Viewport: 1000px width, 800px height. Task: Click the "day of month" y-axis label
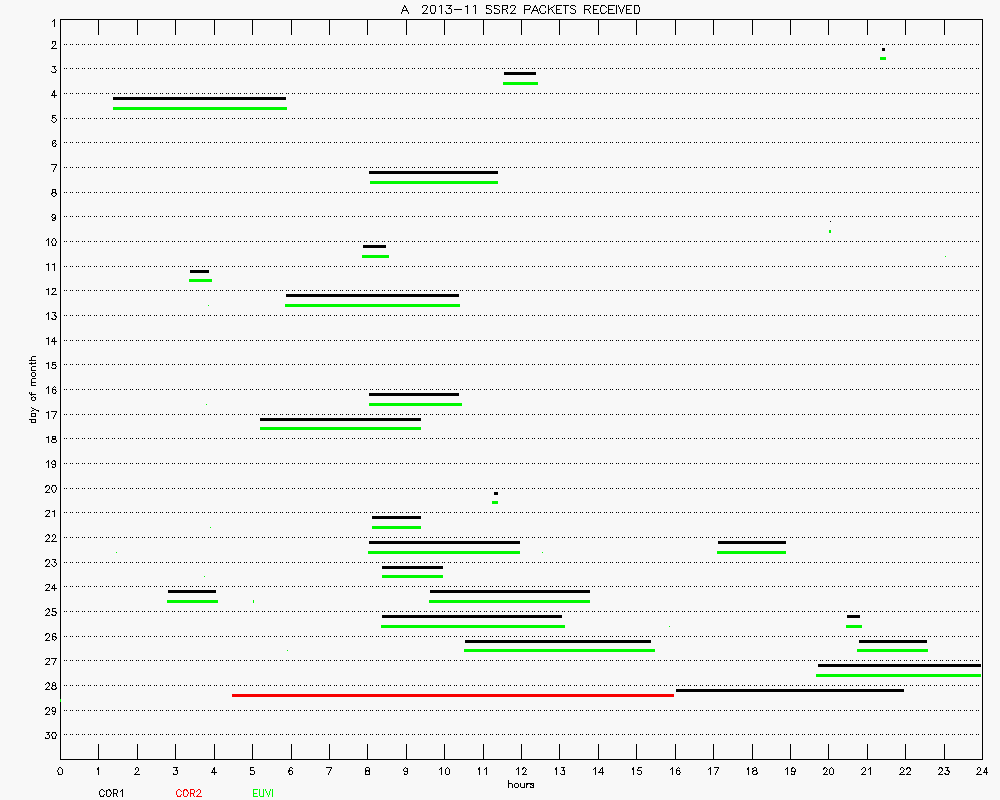click(33, 389)
